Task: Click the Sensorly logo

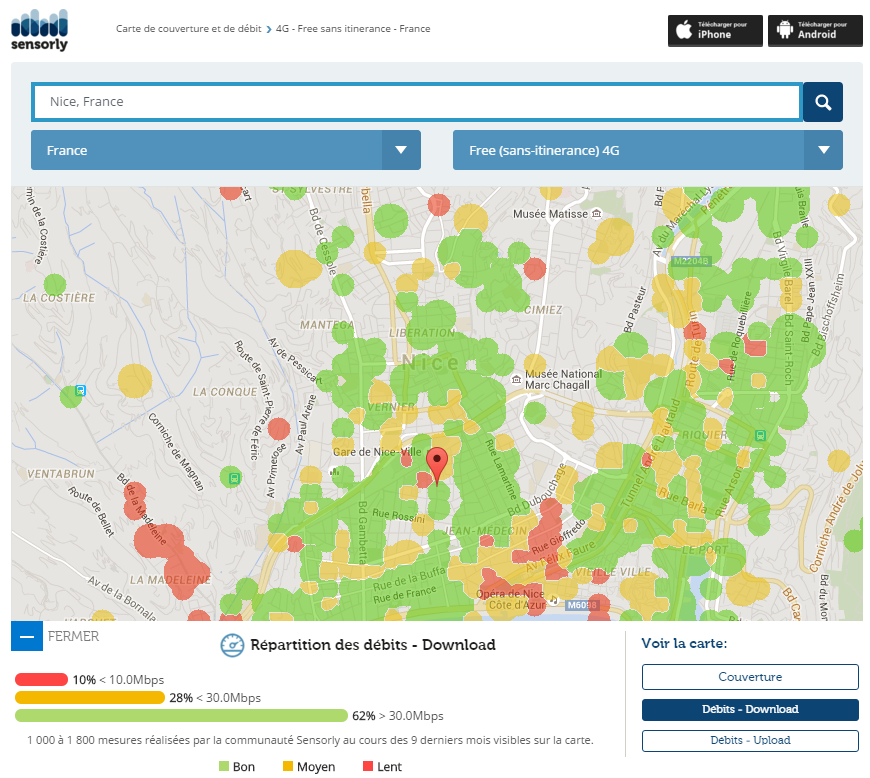Action: click(x=40, y=29)
